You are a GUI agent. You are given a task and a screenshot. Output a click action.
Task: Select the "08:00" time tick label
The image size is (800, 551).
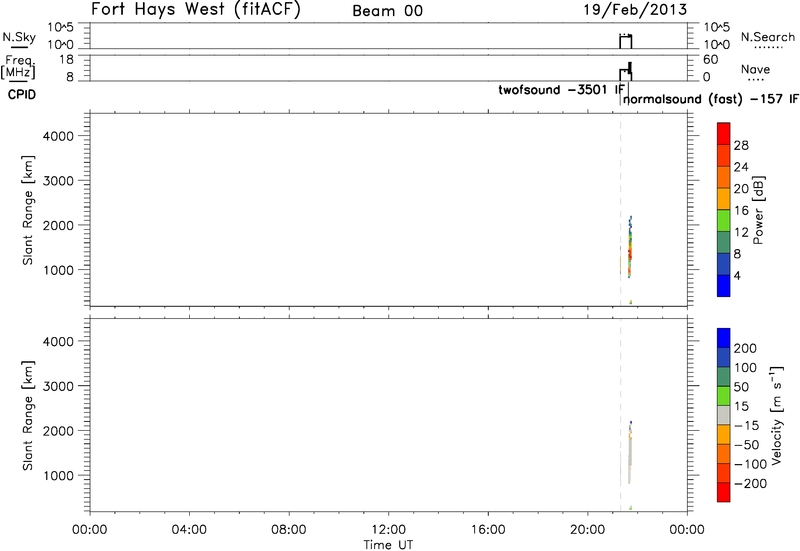point(289,530)
